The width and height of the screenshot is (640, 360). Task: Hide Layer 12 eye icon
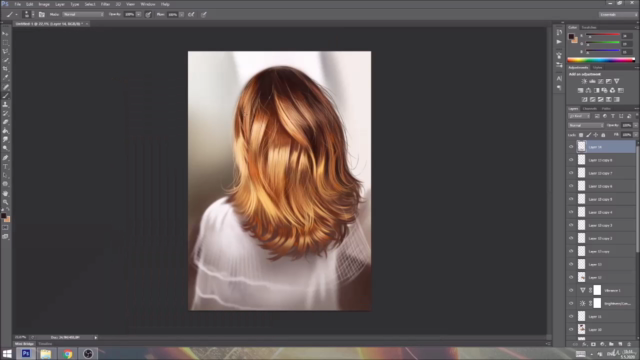pos(571,278)
